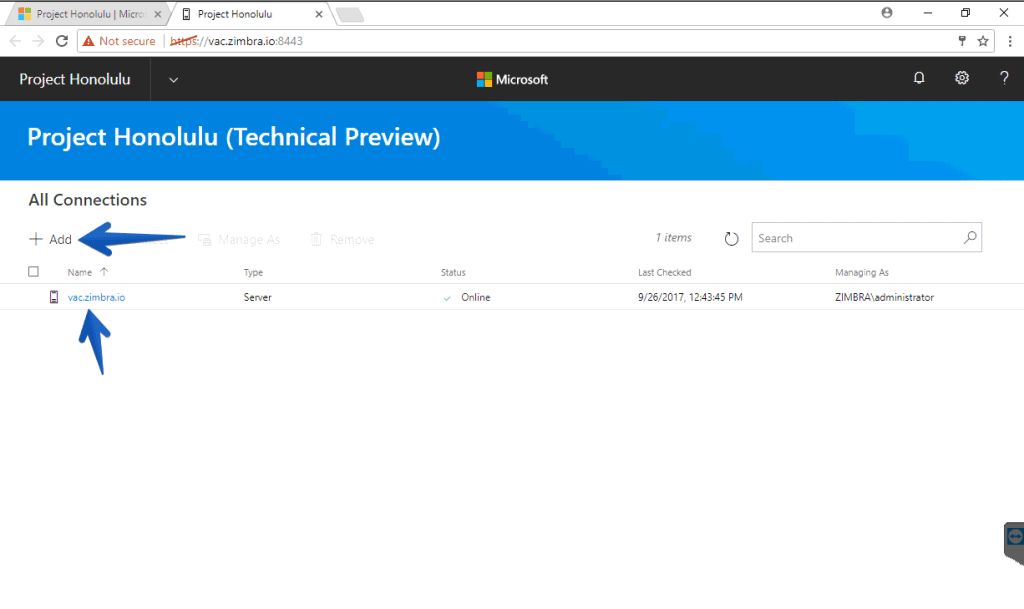Click the browser forward arrow
Image resolution: width=1024 pixels, height=609 pixels.
(39, 41)
